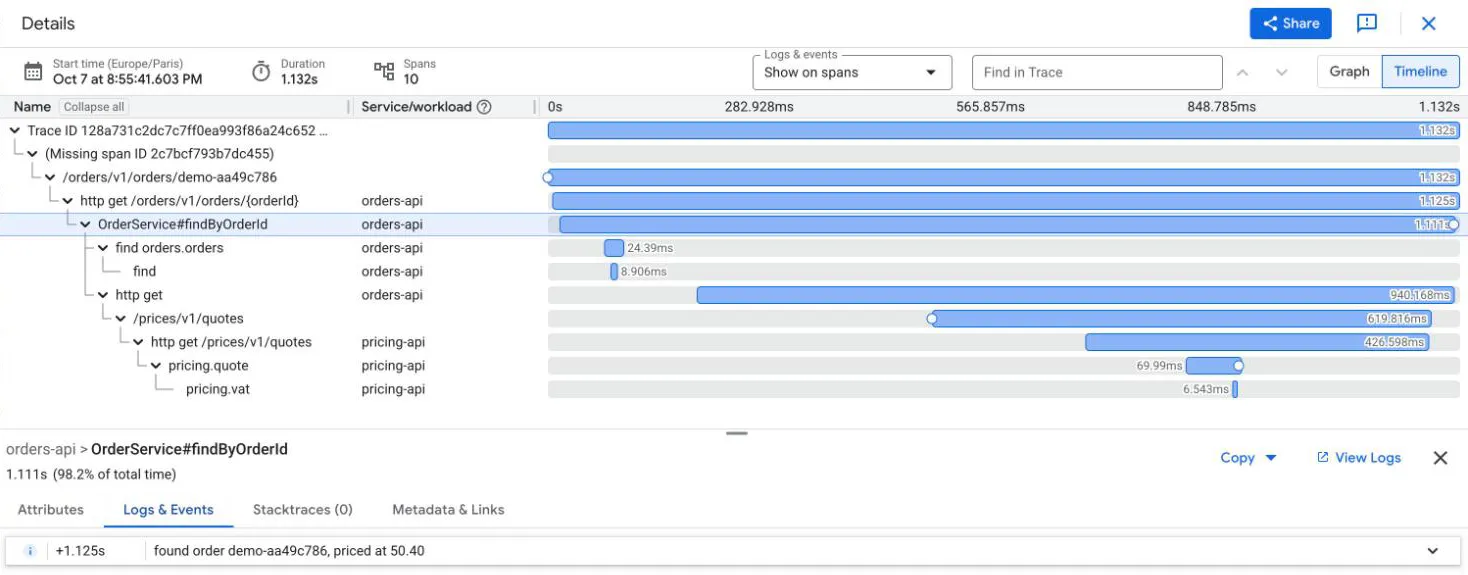Collapse http get /orders/v1/orders/{orderId} span
Viewport: 1468px width, 575px height.
coord(68,201)
